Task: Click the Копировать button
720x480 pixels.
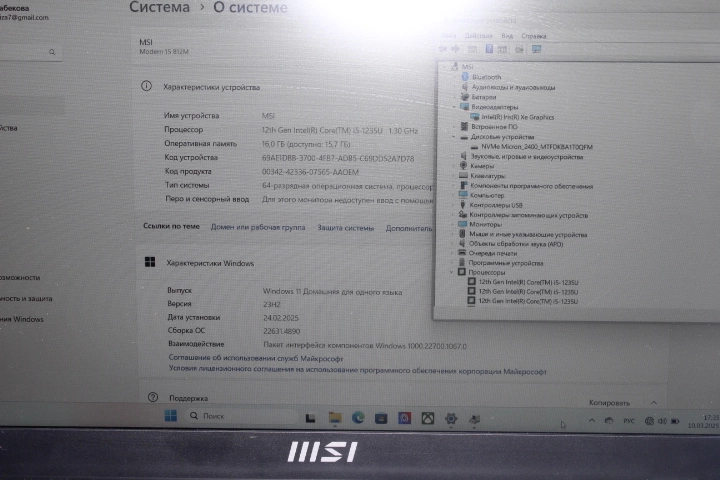Action: coord(609,402)
